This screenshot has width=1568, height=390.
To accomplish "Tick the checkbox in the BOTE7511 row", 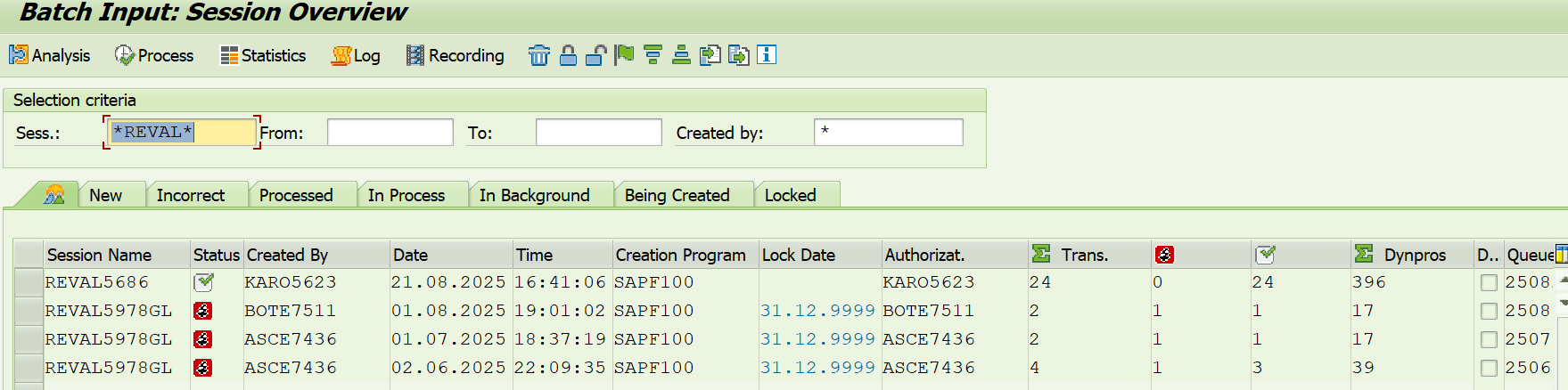I will 1488,311.
